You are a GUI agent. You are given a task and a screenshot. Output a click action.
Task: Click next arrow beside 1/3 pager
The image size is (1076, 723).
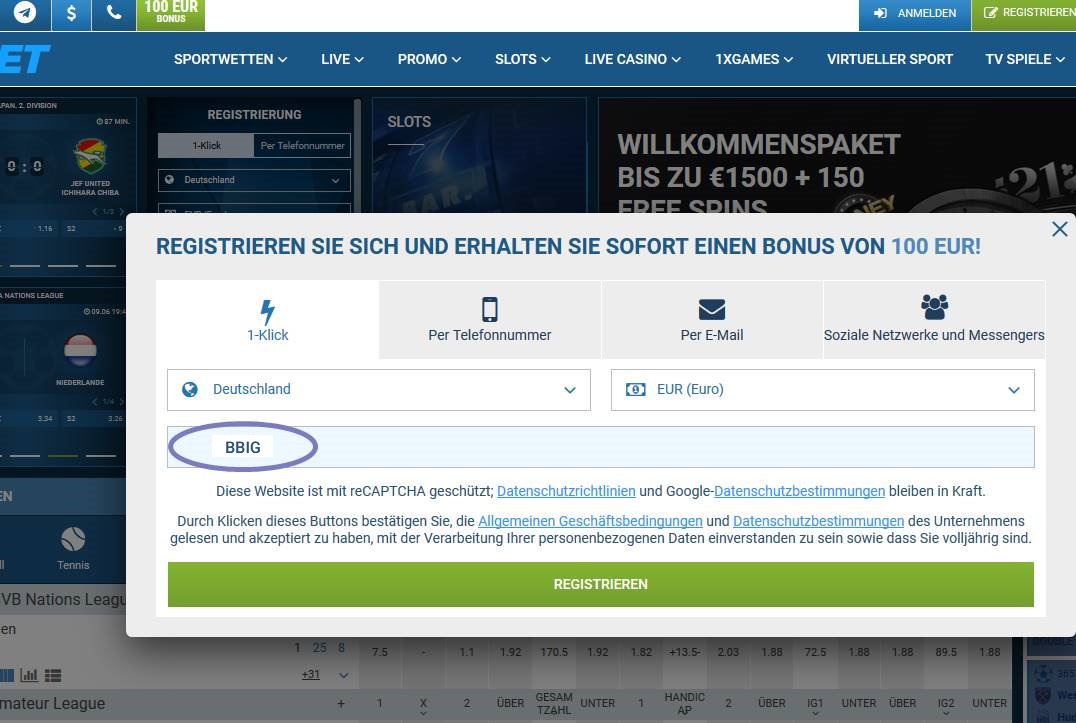(x=121, y=211)
